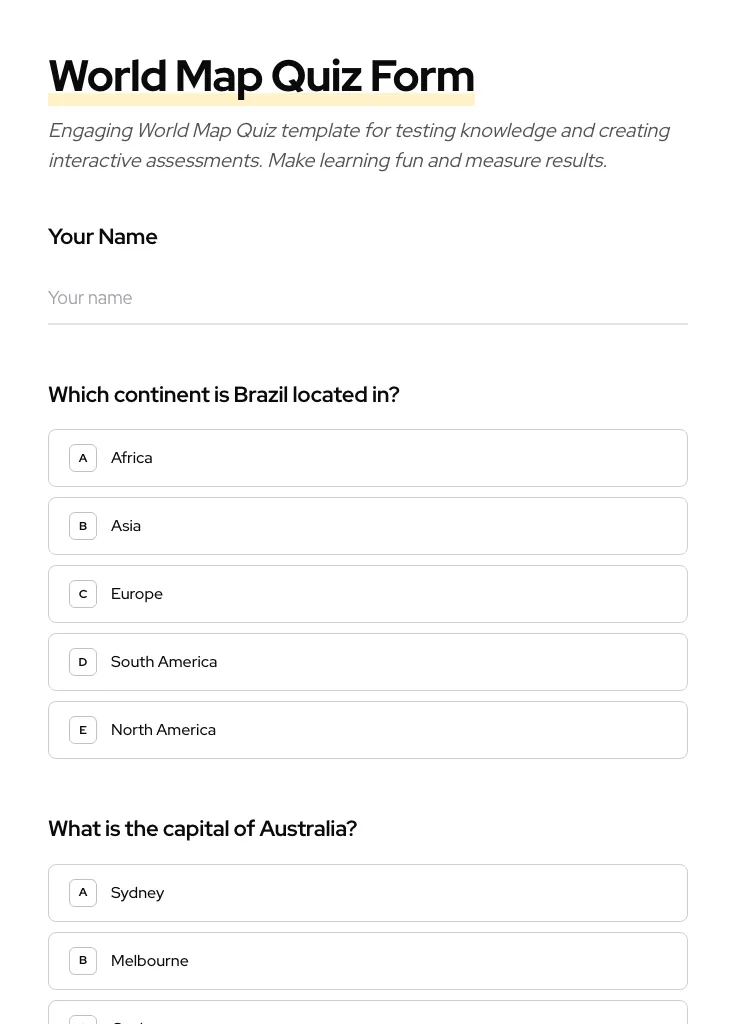Click the Your Name input field

coord(368,298)
